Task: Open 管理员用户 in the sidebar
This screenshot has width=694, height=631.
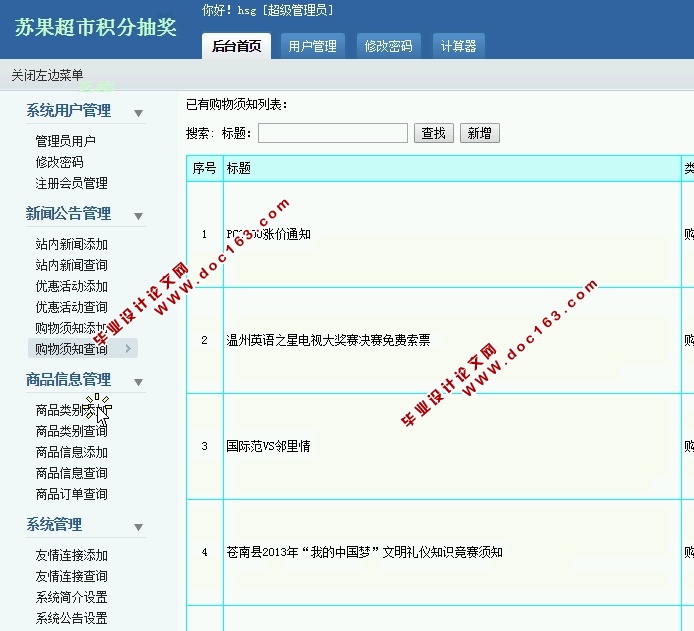Action: [66, 141]
